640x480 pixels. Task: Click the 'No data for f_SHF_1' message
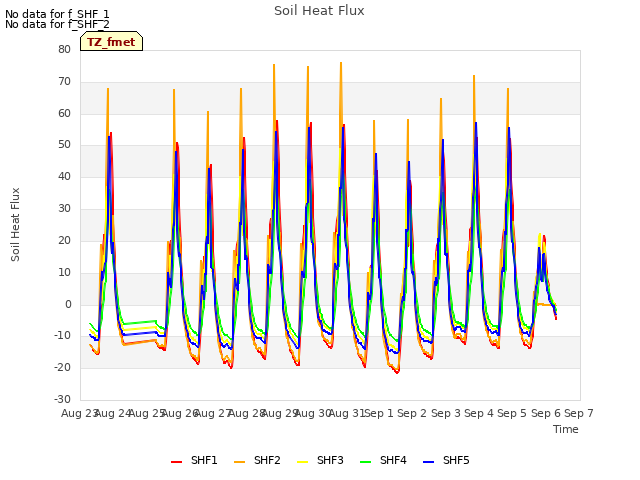click(x=57, y=14)
